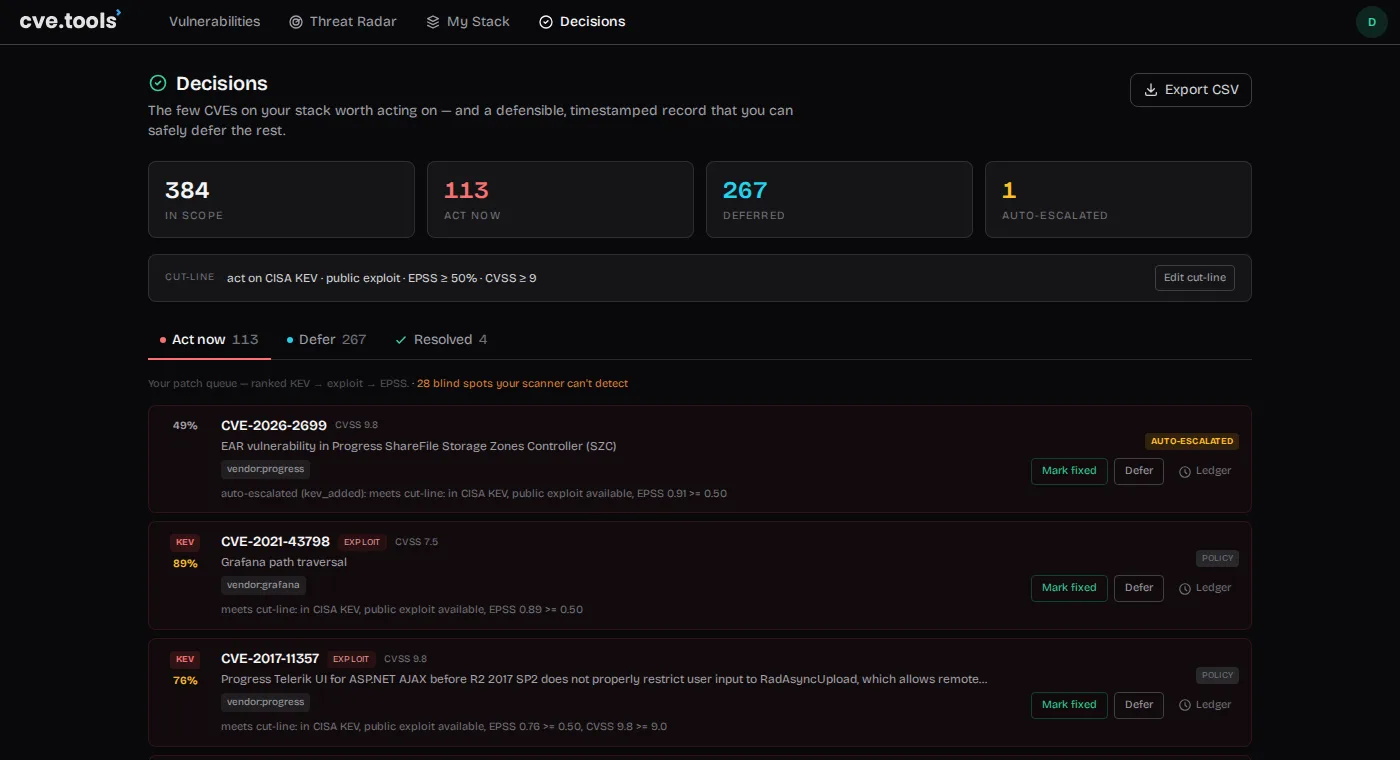This screenshot has height=760, width=1400.
Task: Switch to the Defer 267 tab
Action: click(x=326, y=339)
